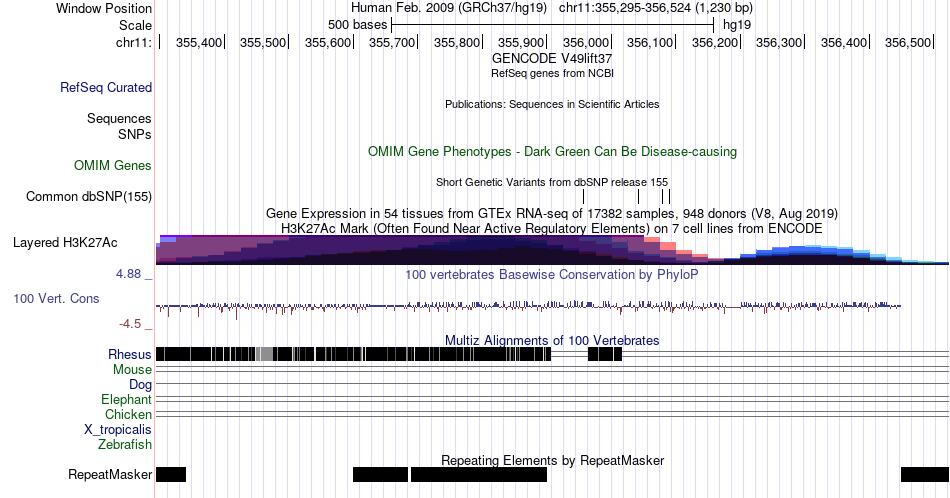The width and height of the screenshot is (950, 498).
Task: Click the Mouse alignment label
Action: point(132,370)
